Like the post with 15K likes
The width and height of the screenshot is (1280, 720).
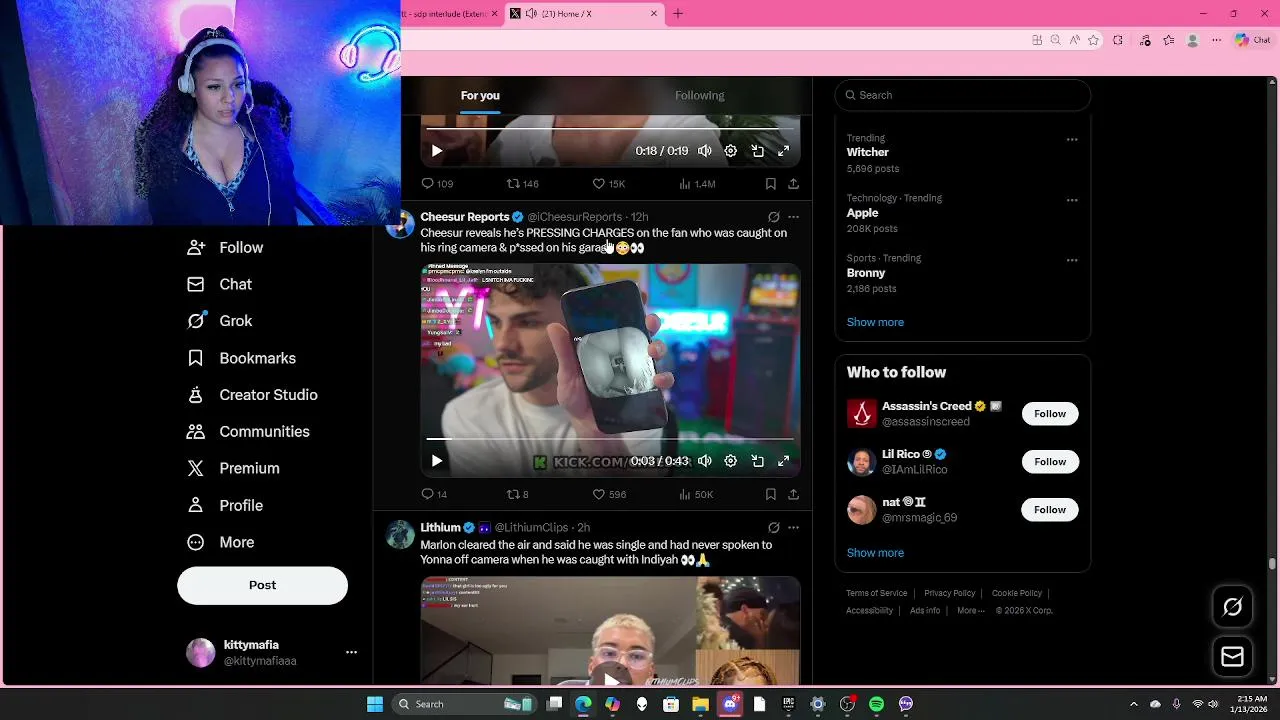[x=609, y=184]
